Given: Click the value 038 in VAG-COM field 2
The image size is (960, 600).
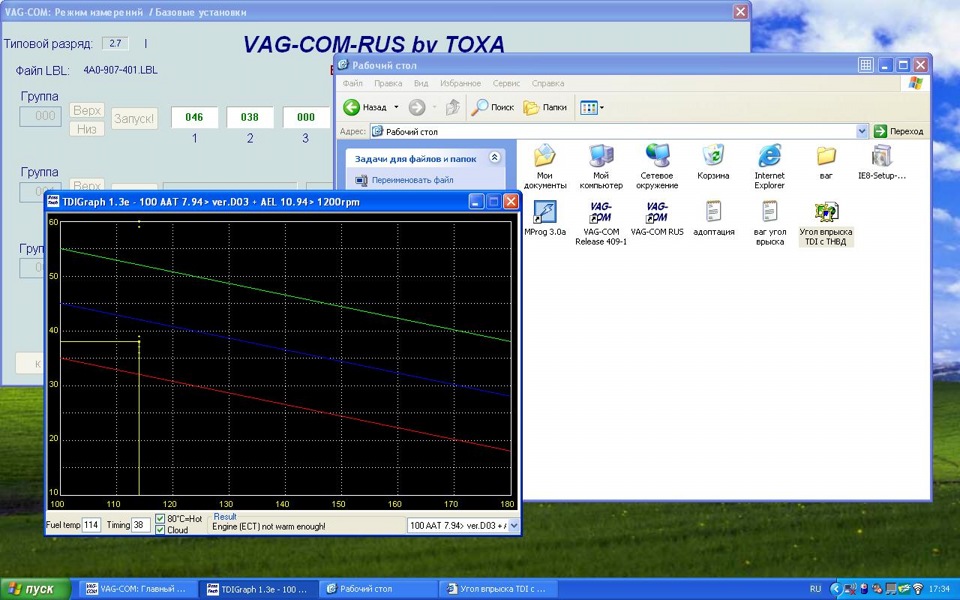Looking at the screenshot, I should point(250,117).
